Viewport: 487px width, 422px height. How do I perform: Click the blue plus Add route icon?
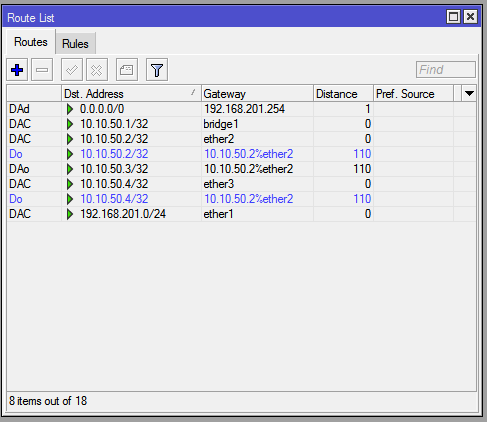click(17, 70)
